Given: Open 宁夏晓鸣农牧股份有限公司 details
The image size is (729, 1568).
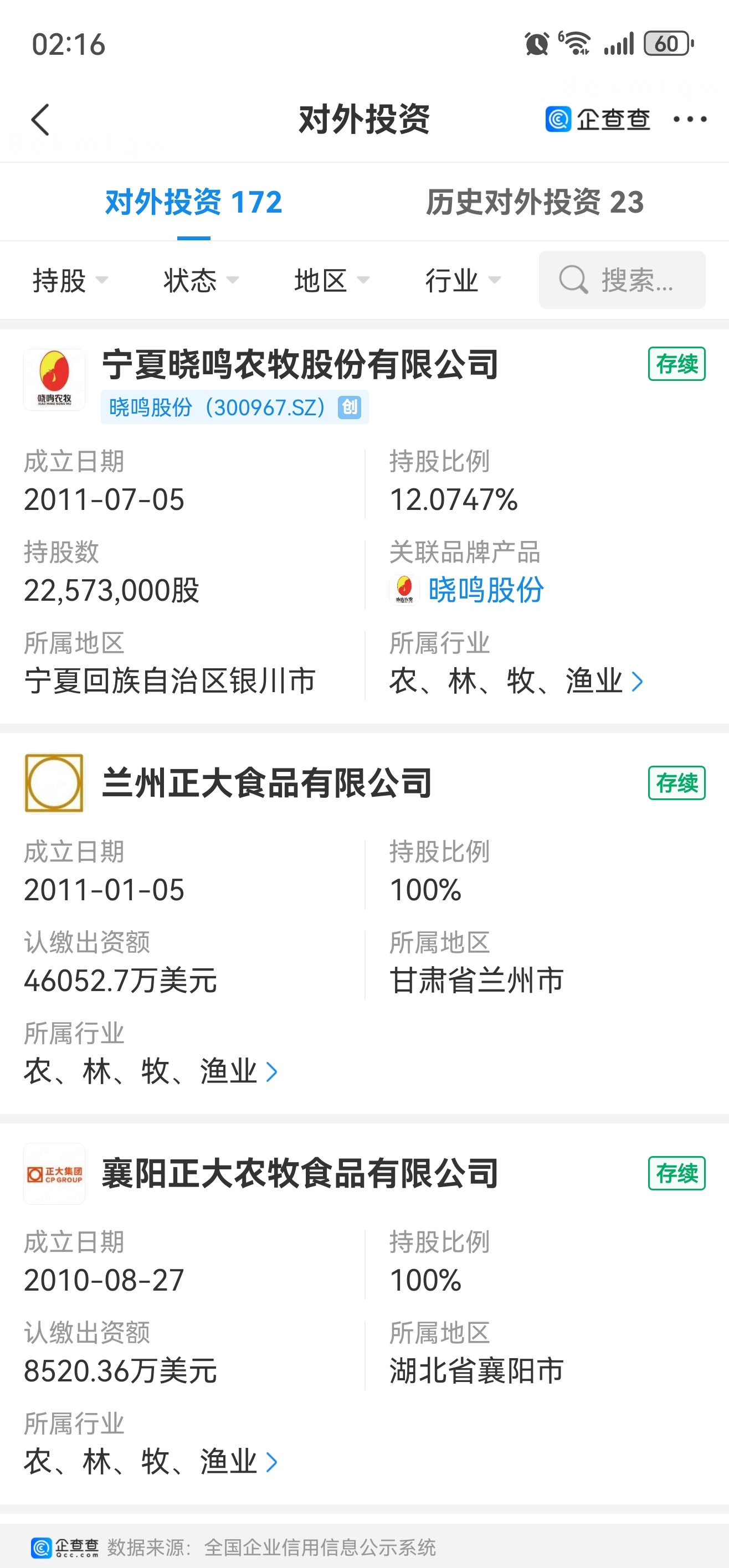Looking at the screenshot, I should [x=300, y=365].
